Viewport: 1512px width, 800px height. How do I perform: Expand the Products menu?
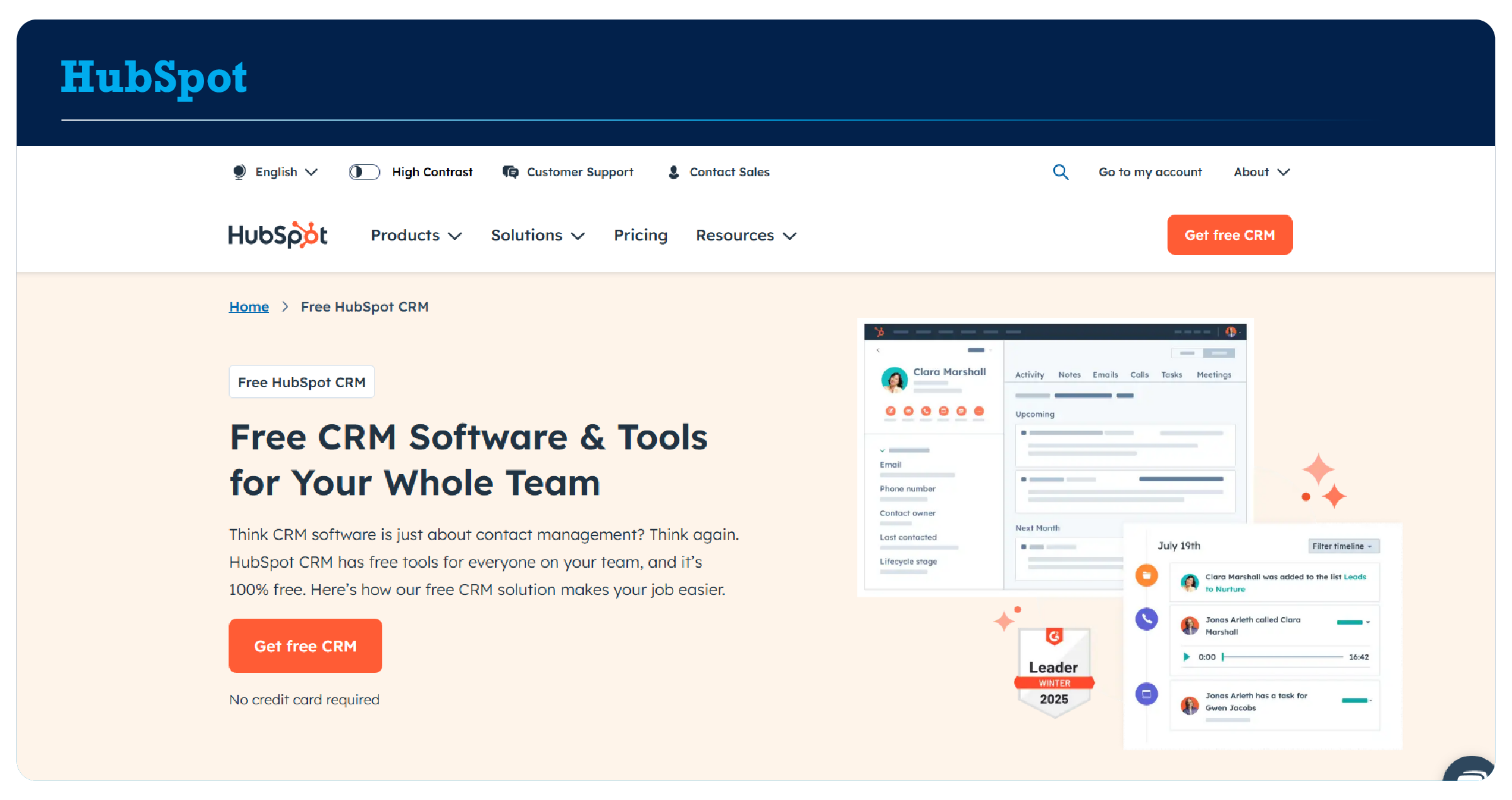[x=416, y=235]
